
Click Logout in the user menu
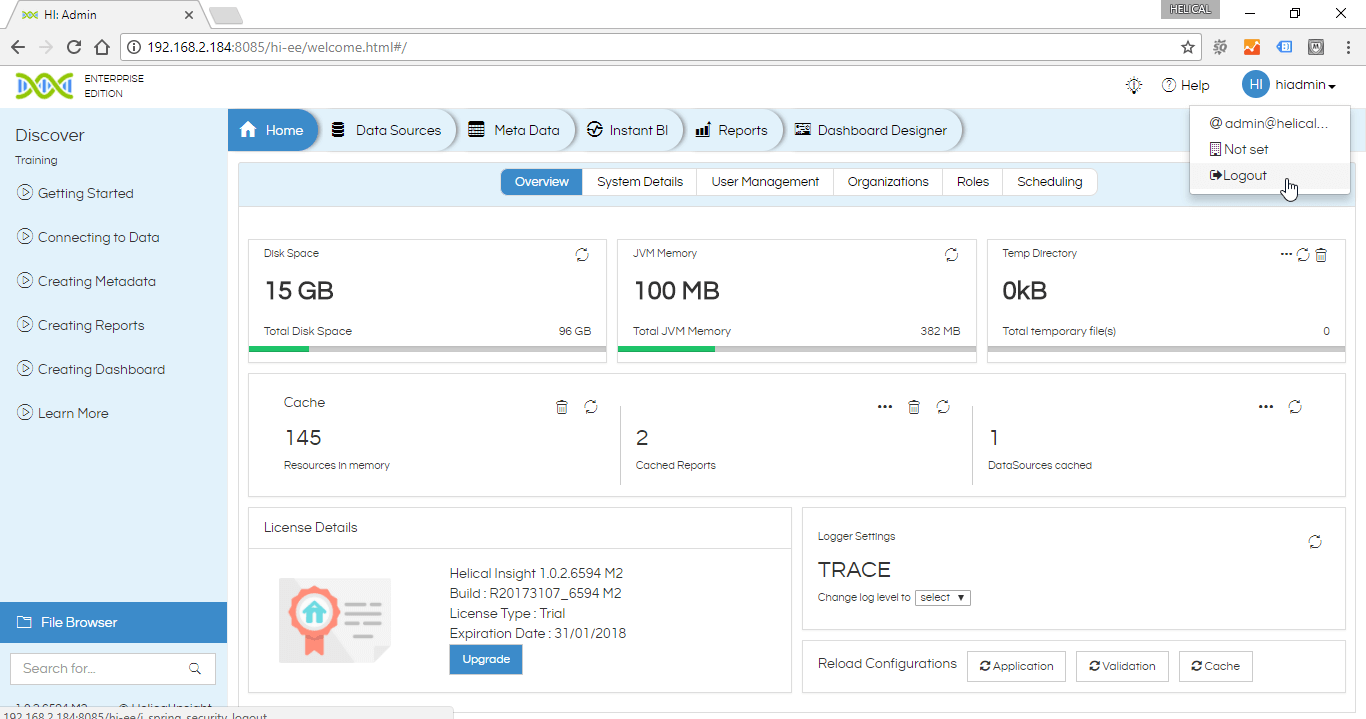tap(1270, 176)
